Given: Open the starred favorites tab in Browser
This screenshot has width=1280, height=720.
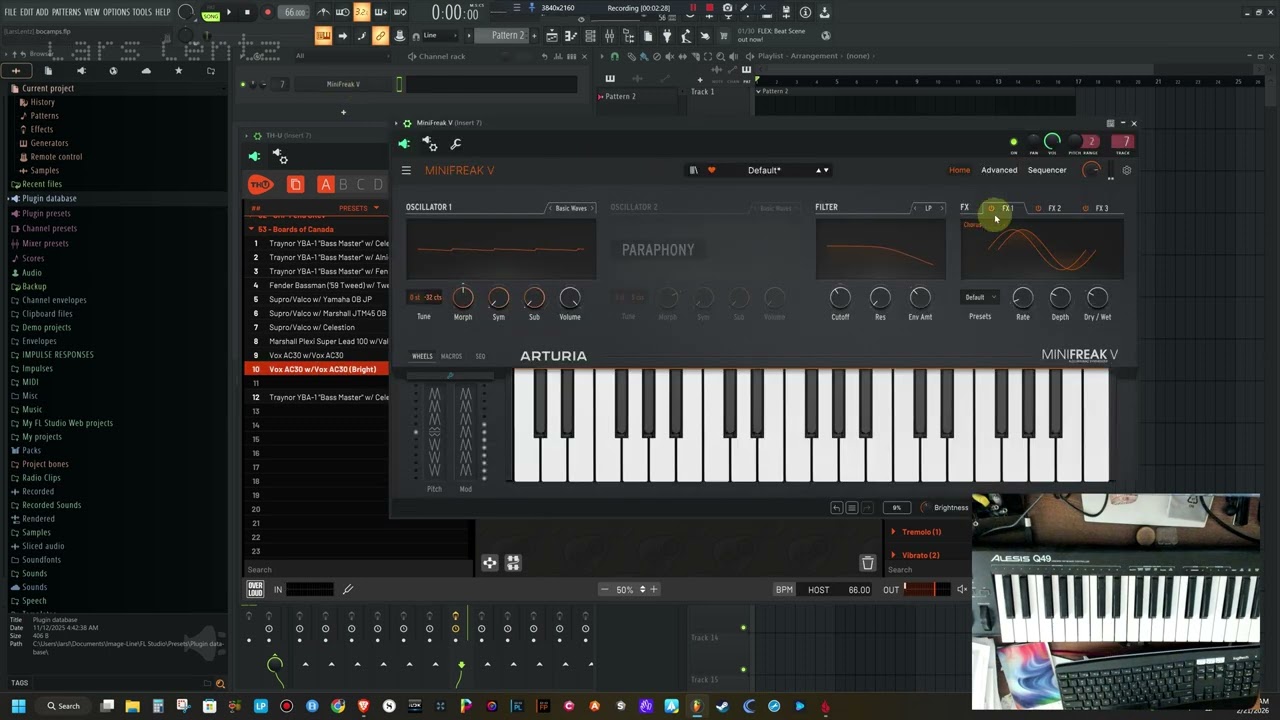Looking at the screenshot, I should click(178, 71).
